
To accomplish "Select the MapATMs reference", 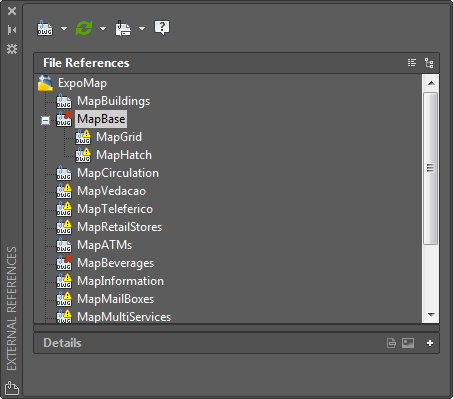I will tap(105, 245).
